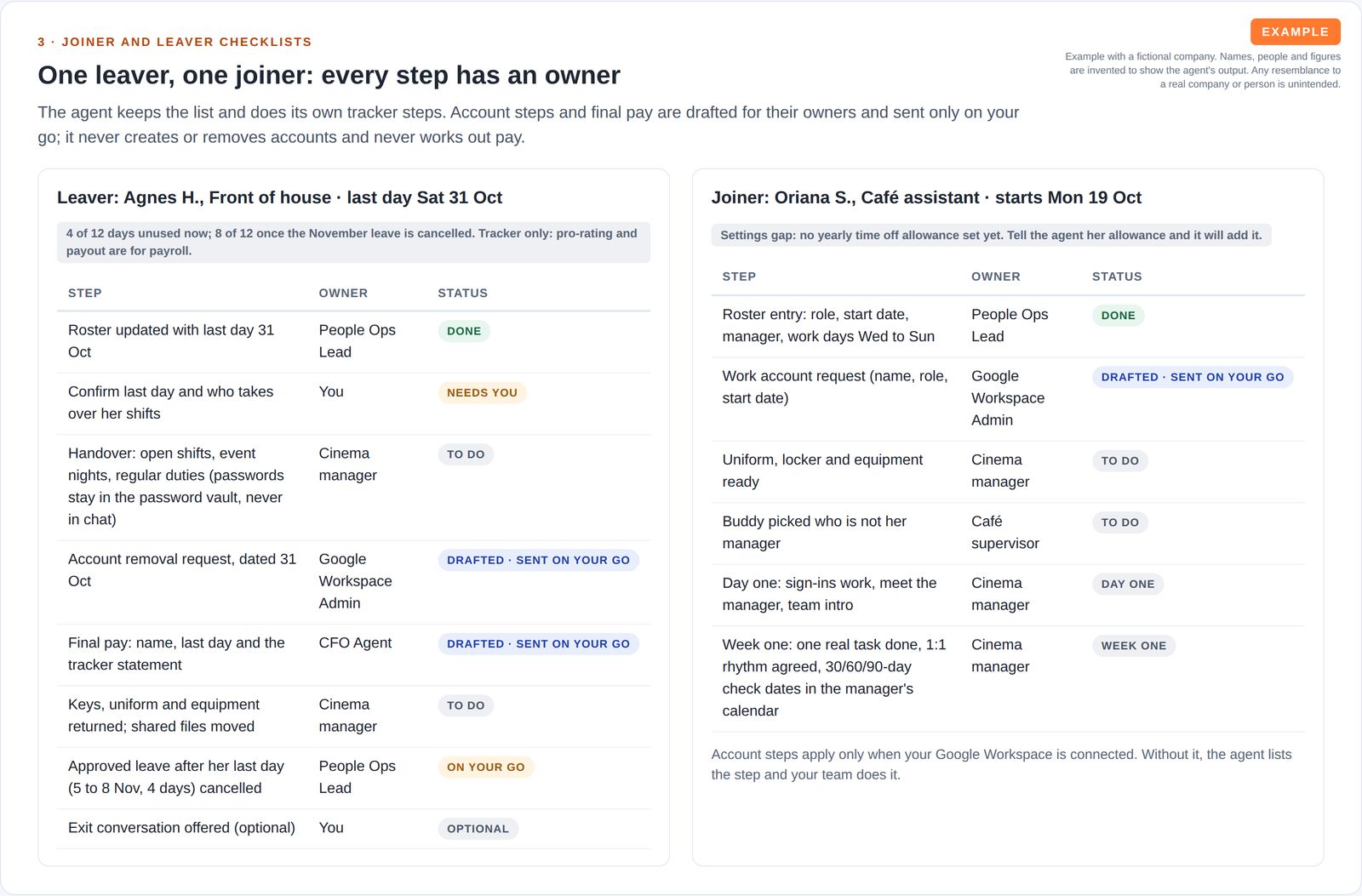Click the NEEDS YOU status badge
This screenshot has width=1362, height=896.
pos(482,392)
